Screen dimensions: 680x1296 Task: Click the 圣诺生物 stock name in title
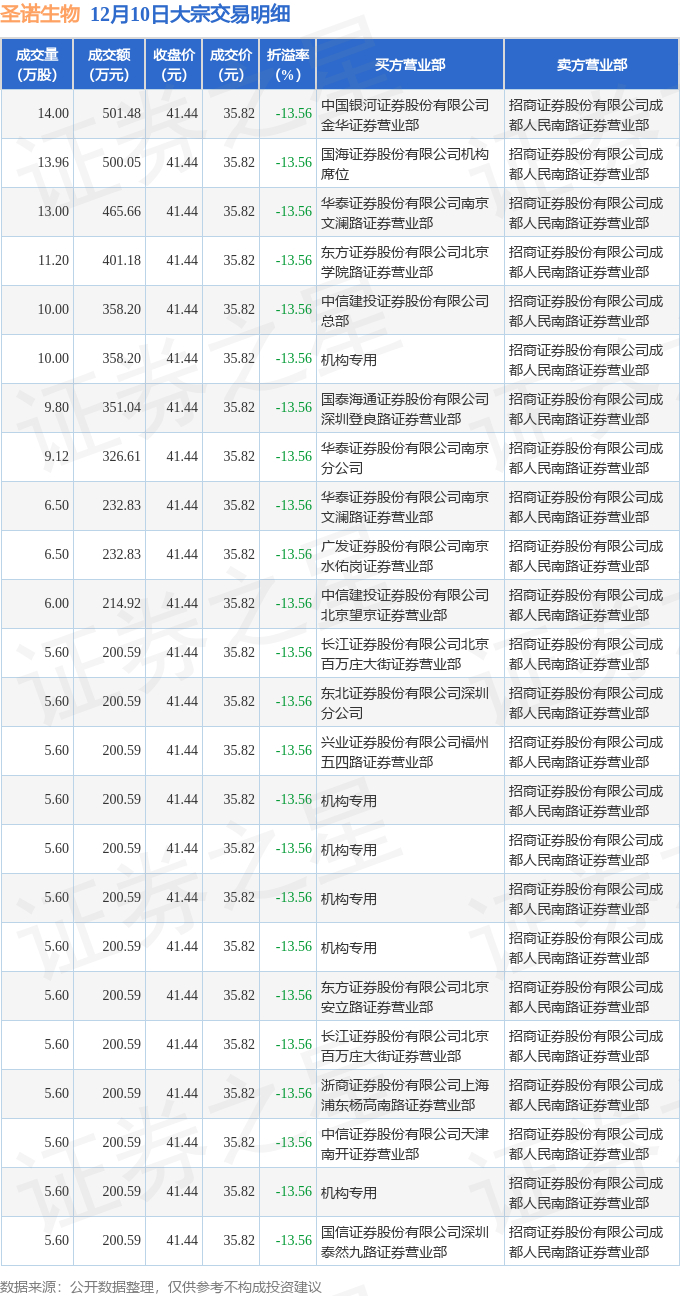[40, 14]
